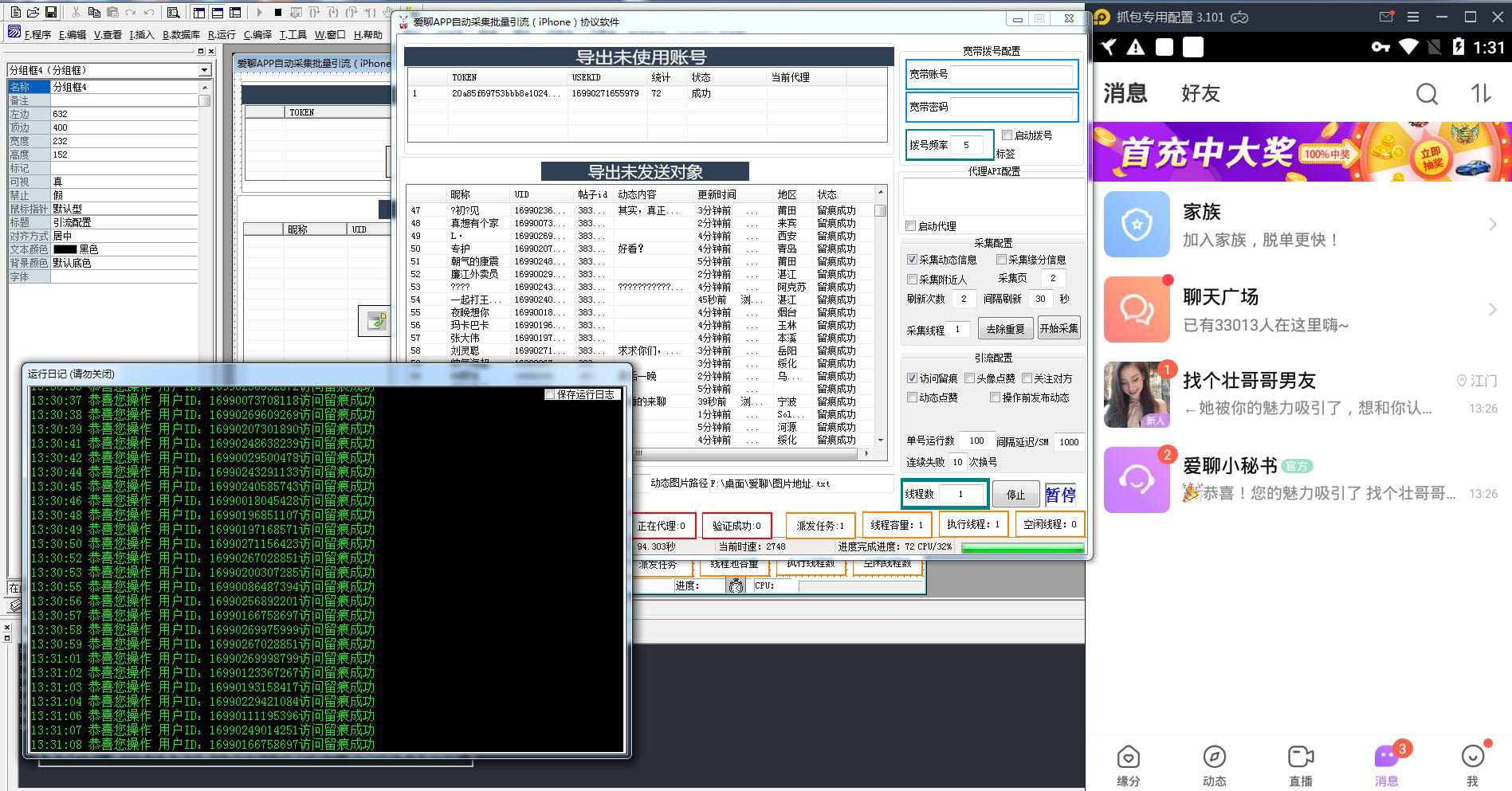1512x791 pixels.
Task: Open the 分组框4 component dropdown
Action: [205, 70]
